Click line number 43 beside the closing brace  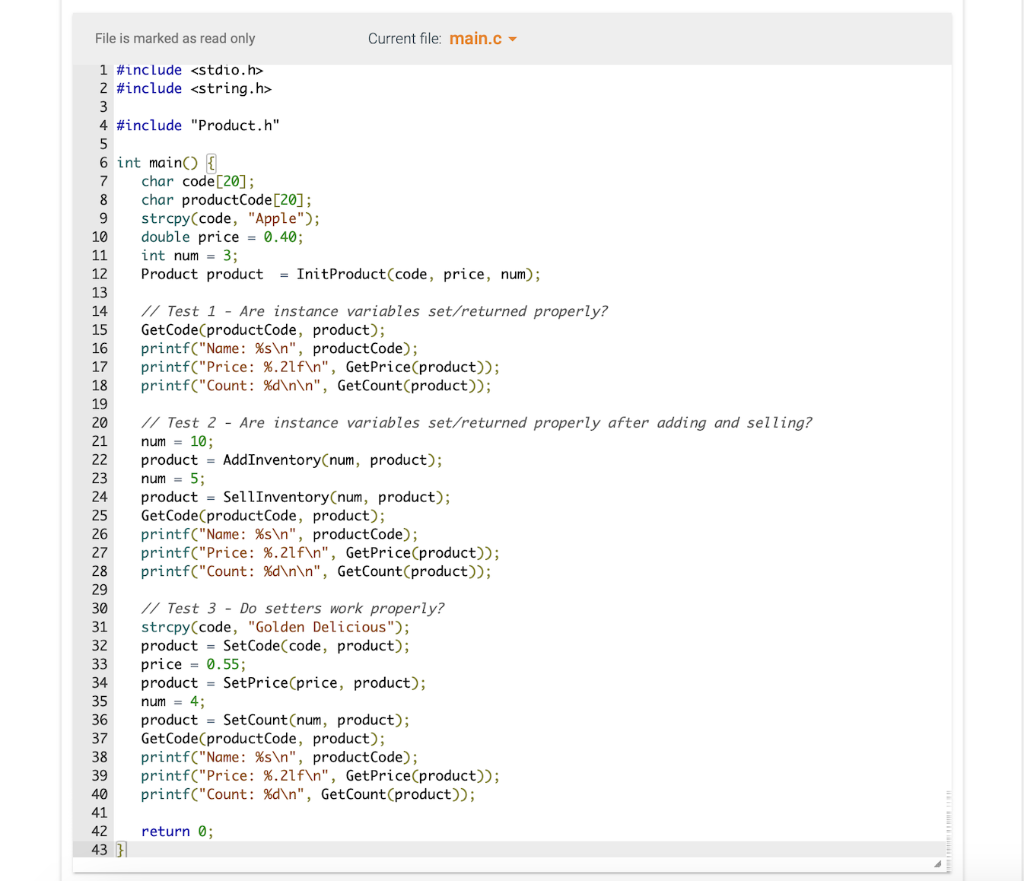pyautogui.click(x=99, y=849)
